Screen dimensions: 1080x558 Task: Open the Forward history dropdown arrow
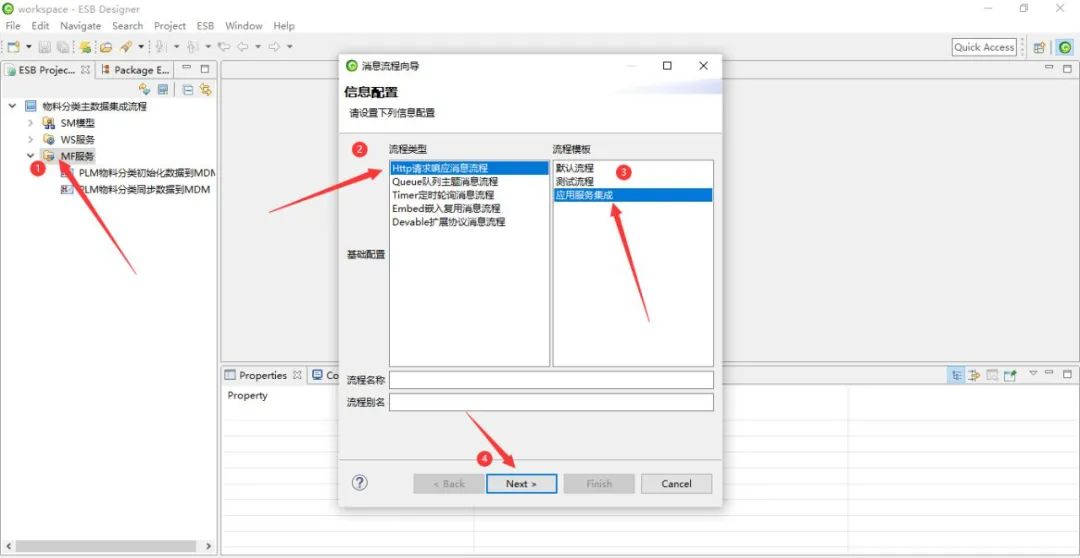(290, 47)
